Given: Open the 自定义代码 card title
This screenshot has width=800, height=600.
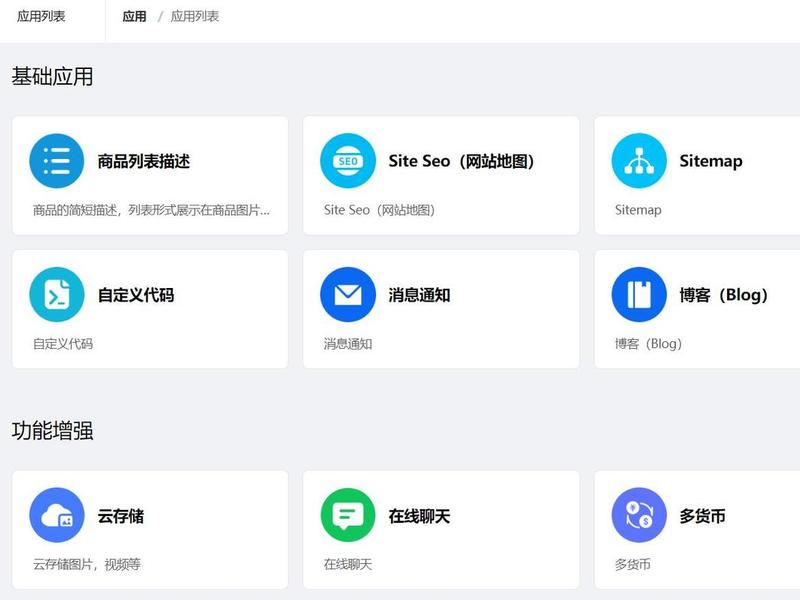Looking at the screenshot, I should [x=136, y=295].
